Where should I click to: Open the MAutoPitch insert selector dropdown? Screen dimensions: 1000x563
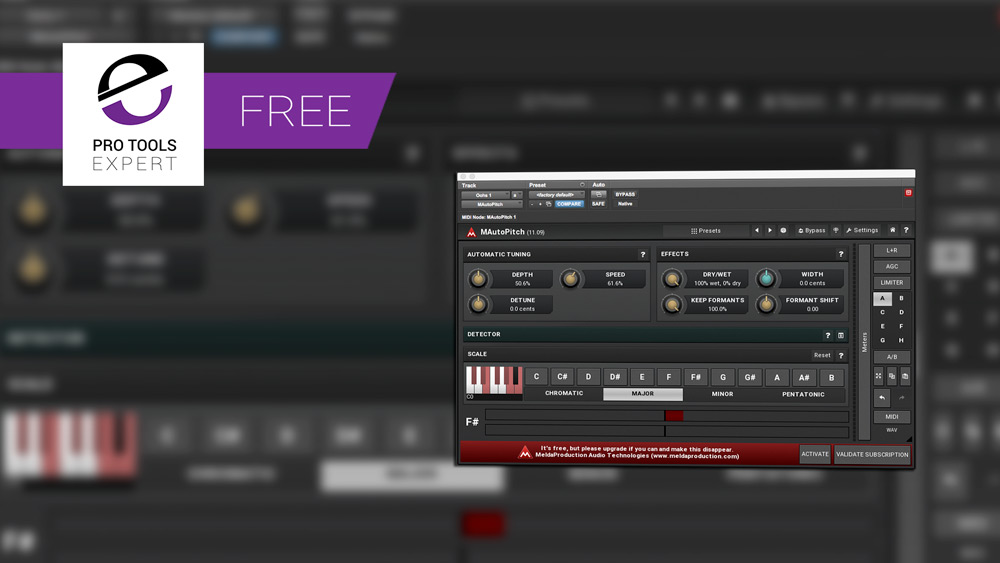pos(492,205)
